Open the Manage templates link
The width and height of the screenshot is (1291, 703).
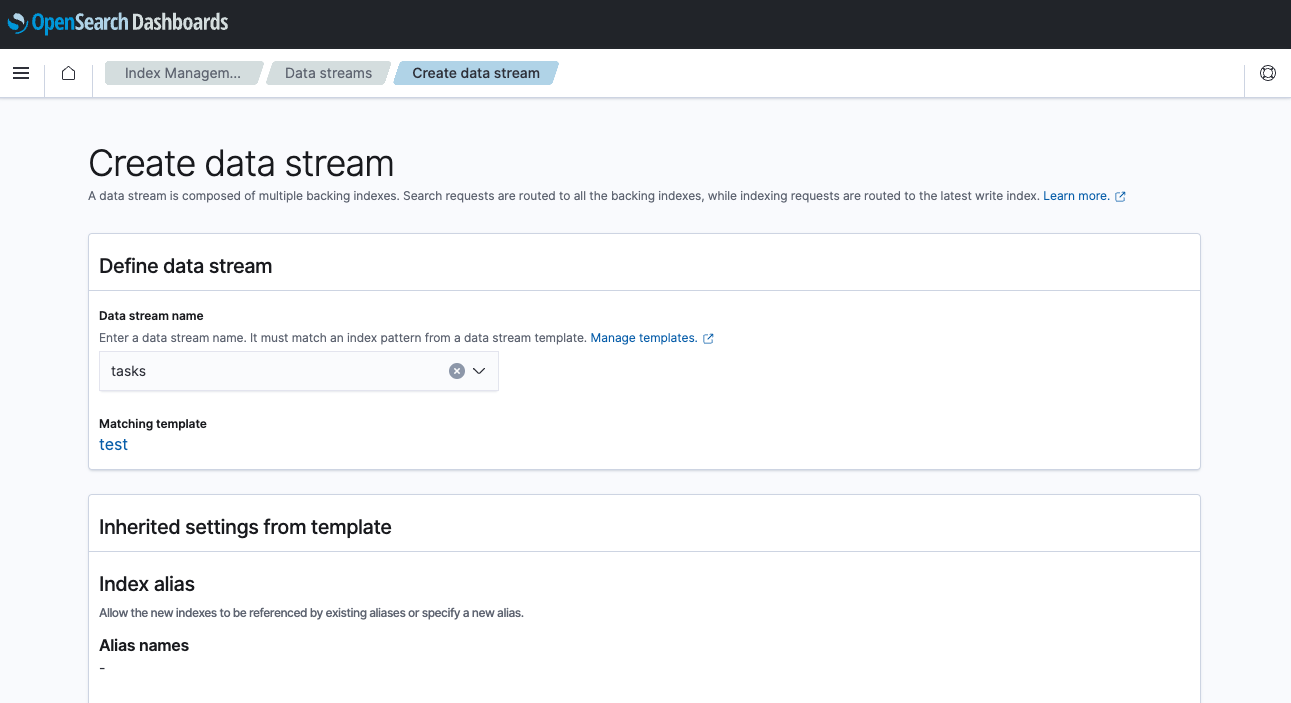pyautogui.click(x=645, y=338)
